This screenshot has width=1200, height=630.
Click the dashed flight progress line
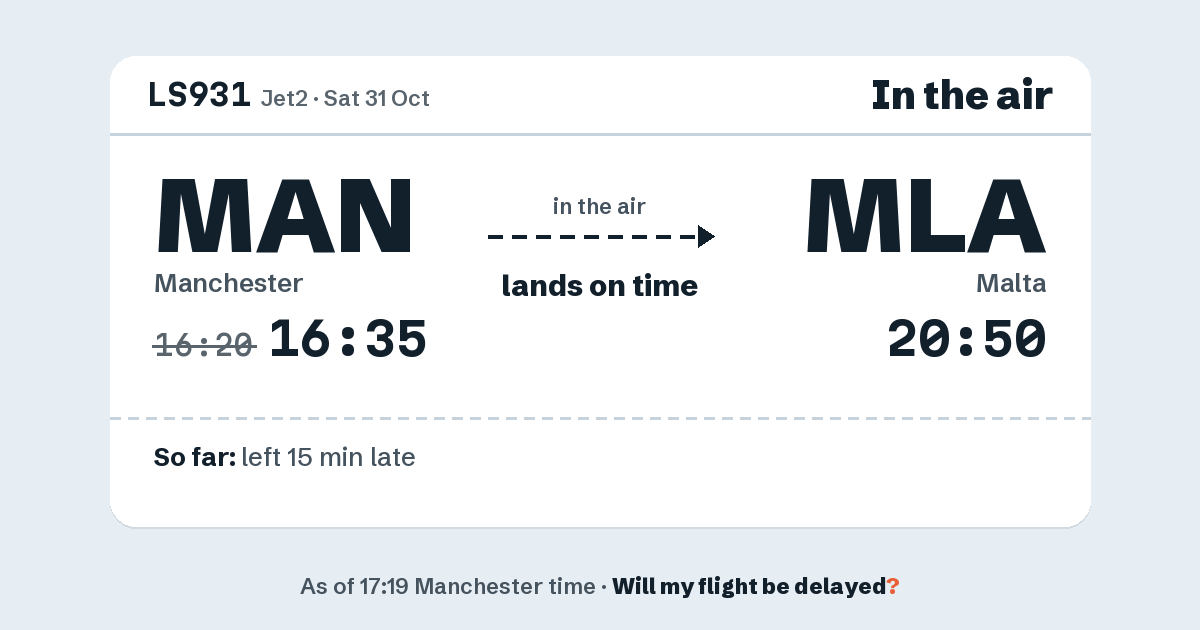(592, 237)
